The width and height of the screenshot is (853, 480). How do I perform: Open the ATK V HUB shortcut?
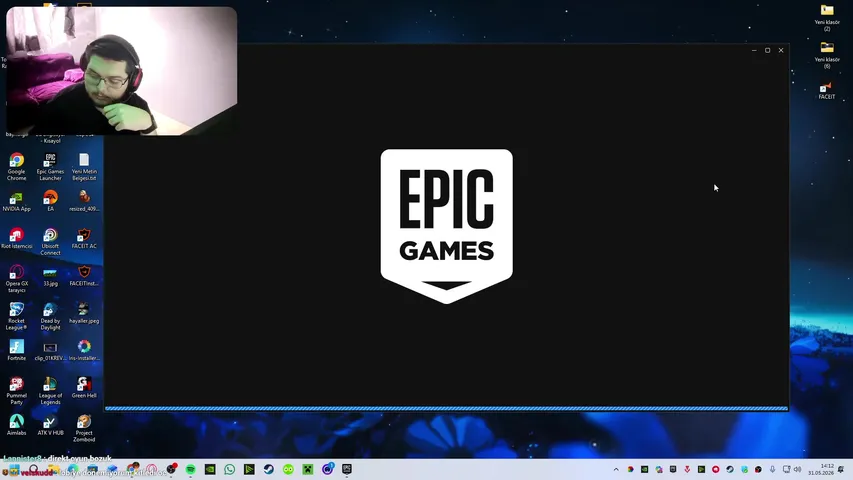pyautogui.click(x=50, y=425)
